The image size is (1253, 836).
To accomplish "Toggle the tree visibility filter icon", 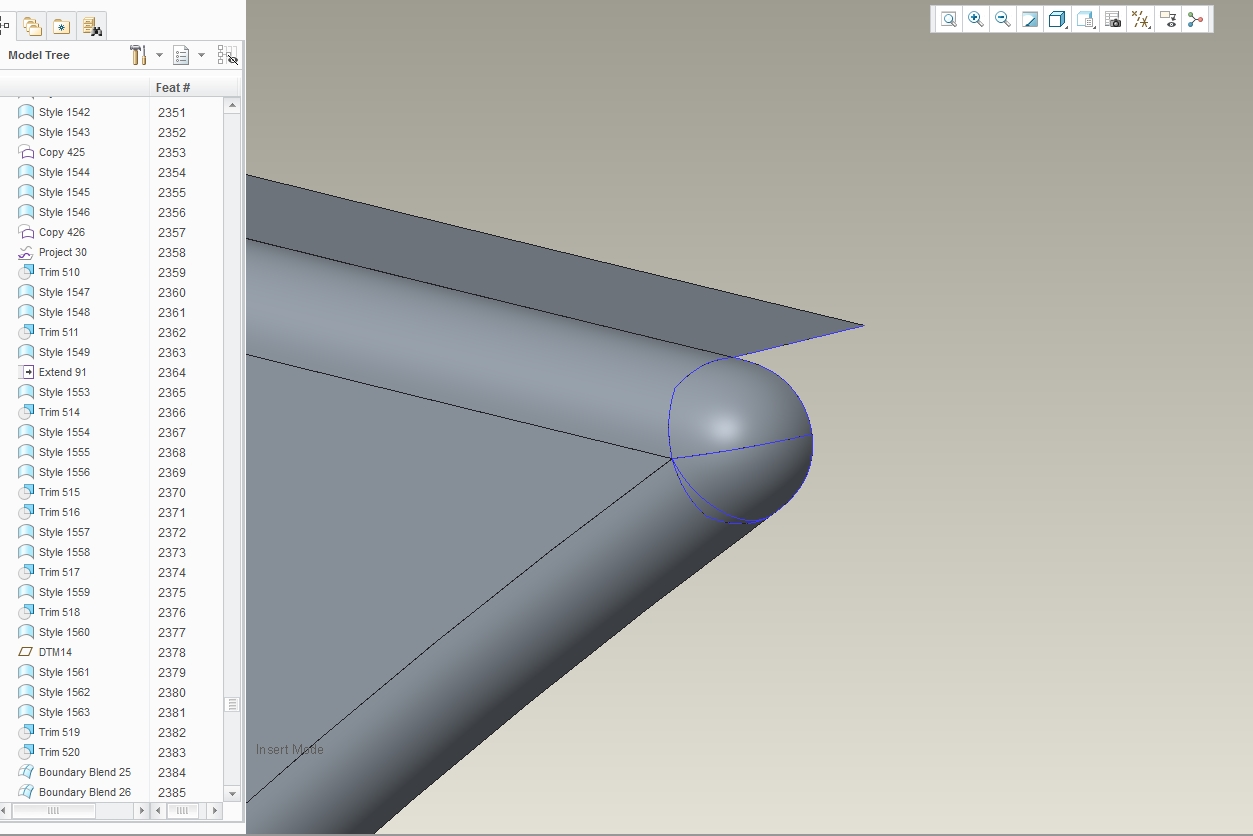I will click(x=227, y=55).
